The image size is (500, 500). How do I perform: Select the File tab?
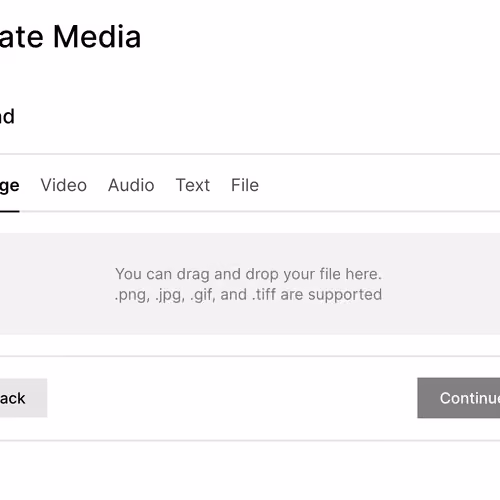coord(245,185)
